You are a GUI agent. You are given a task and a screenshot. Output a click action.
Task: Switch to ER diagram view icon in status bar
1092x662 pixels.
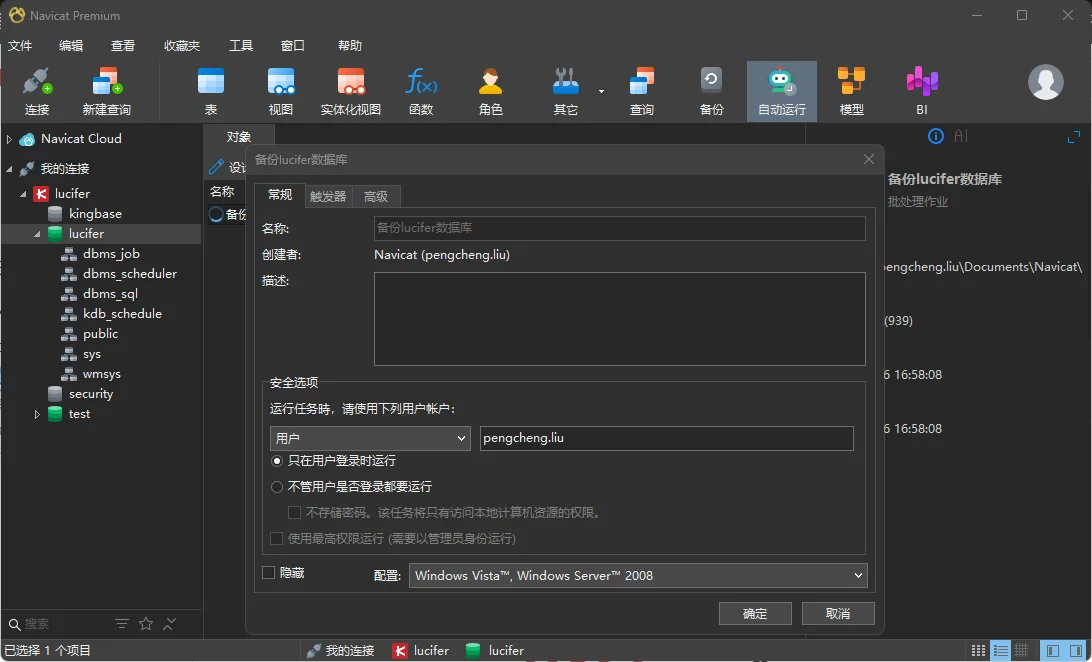[x=1021, y=650]
